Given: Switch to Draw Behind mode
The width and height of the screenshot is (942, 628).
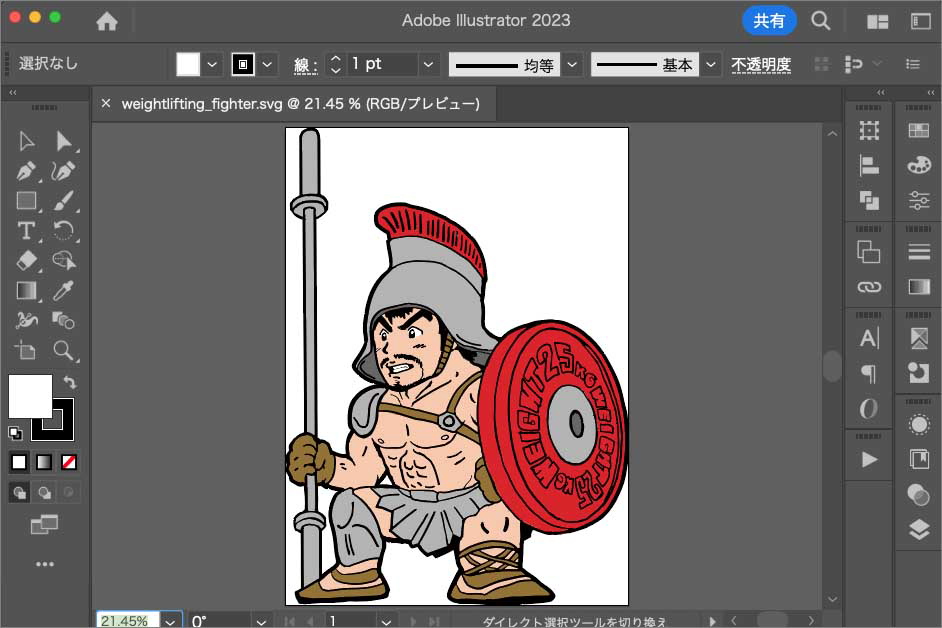Looking at the screenshot, I should click(44, 492).
